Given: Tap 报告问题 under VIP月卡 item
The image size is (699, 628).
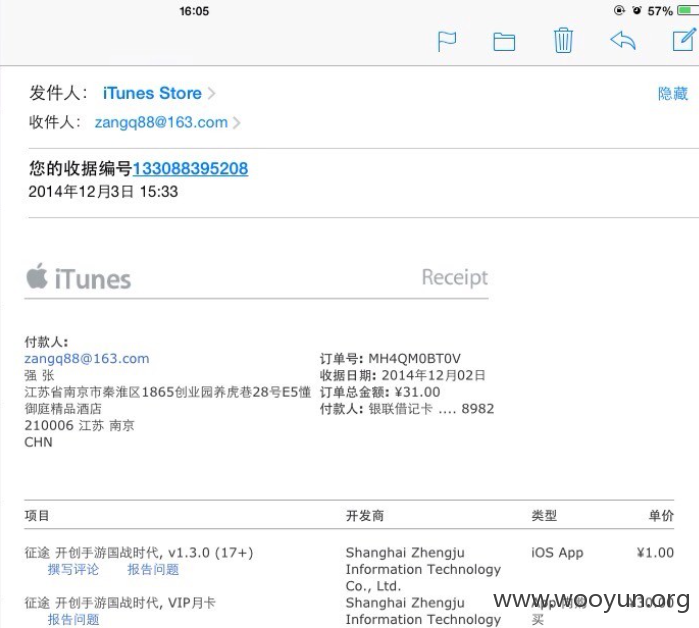Looking at the screenshot, I should pos(74,619).
